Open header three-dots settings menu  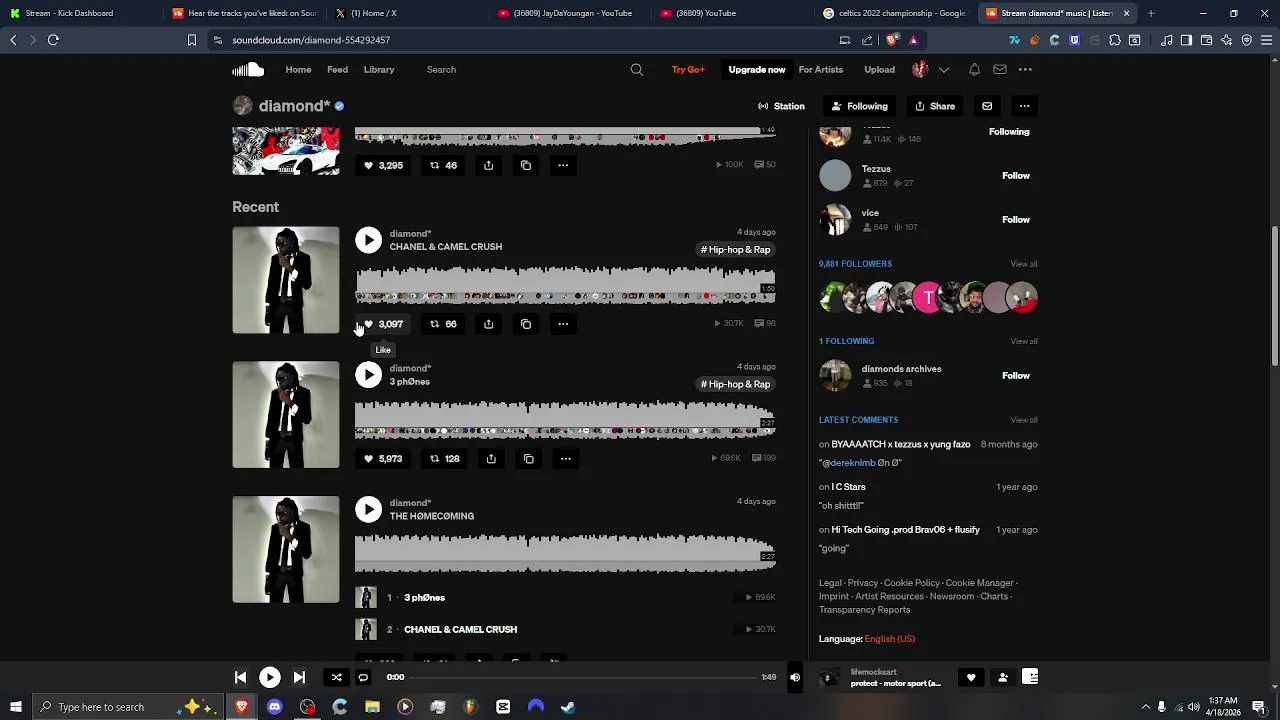click(1025, 70)
